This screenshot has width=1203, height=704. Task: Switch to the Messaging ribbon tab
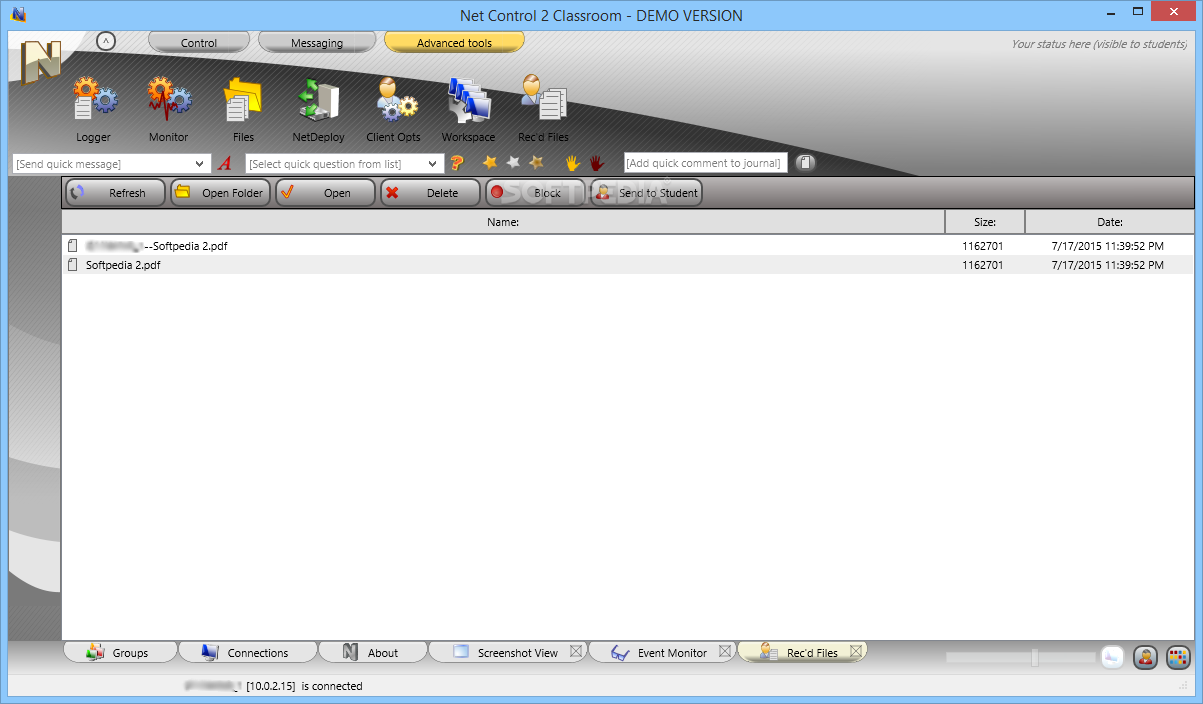317,43
